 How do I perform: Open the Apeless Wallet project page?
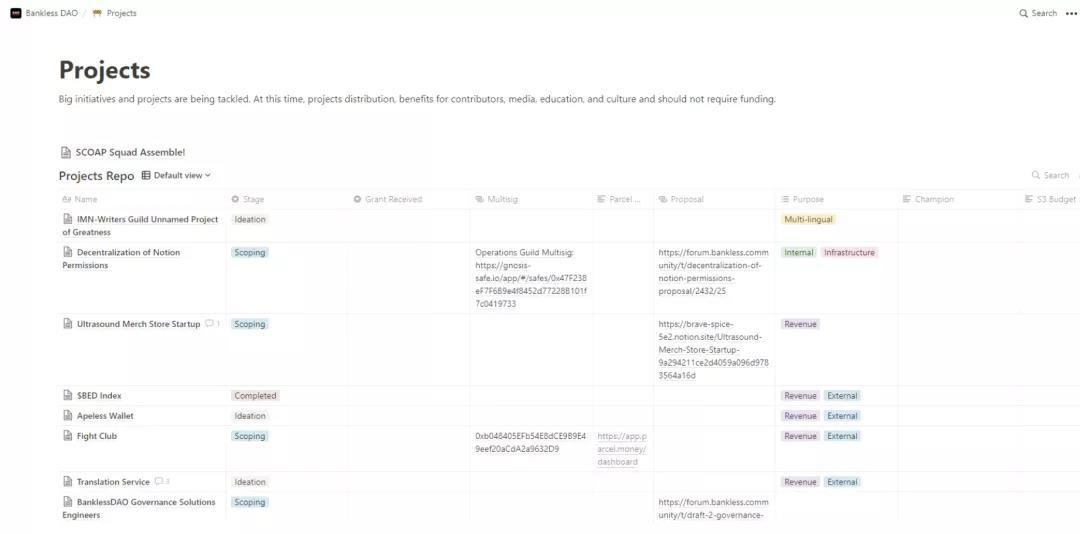point(105,416)
